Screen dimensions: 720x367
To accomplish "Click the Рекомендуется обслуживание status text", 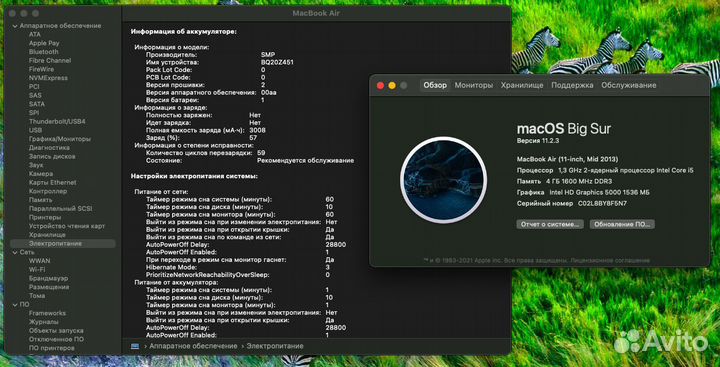I will pyautogui.click(x=305, y=161).
